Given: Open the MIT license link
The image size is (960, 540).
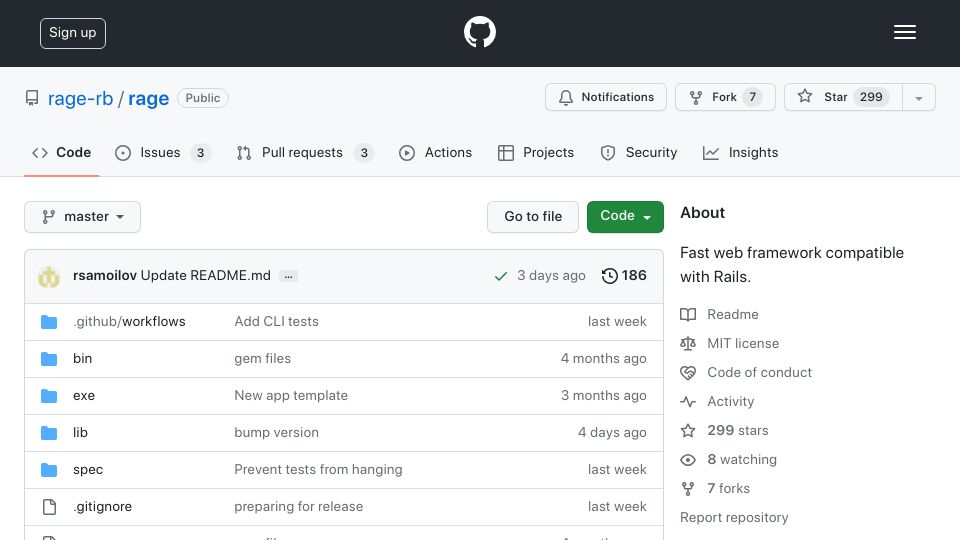Looking at the screenshot, I should coord(743,343).
